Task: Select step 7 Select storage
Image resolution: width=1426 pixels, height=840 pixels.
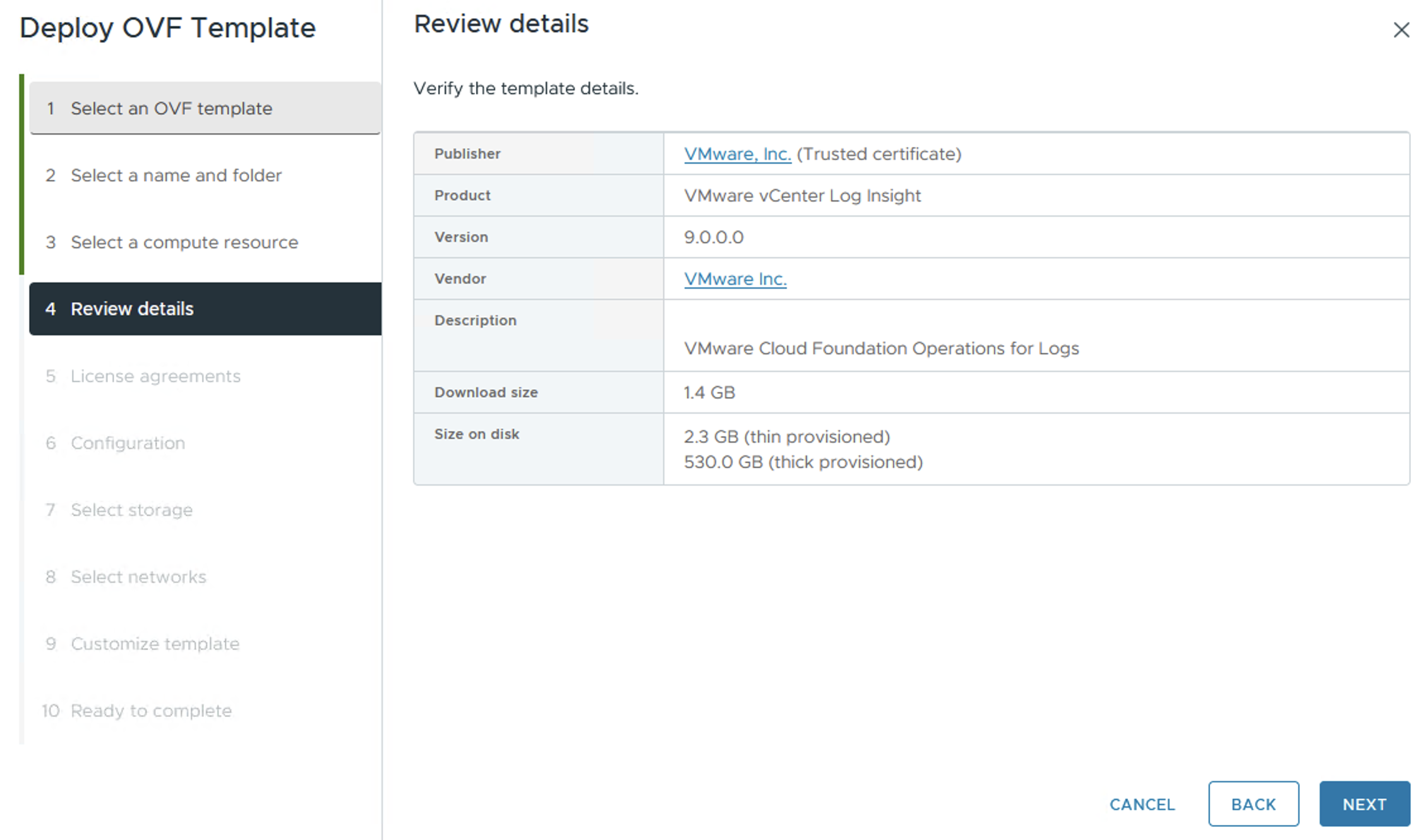Action: (x=131, y=510)
